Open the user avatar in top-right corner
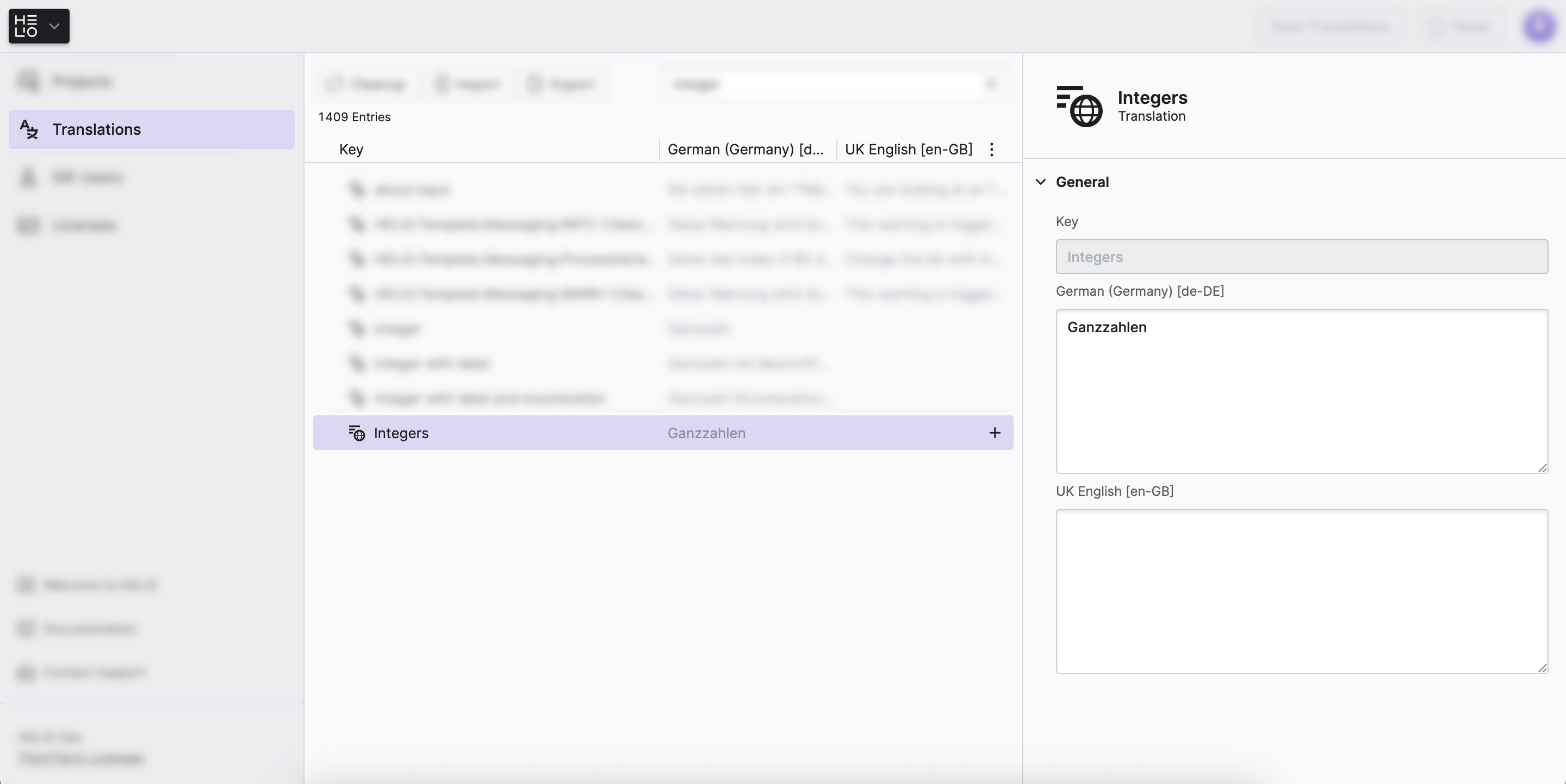 tap(1539, 26)
